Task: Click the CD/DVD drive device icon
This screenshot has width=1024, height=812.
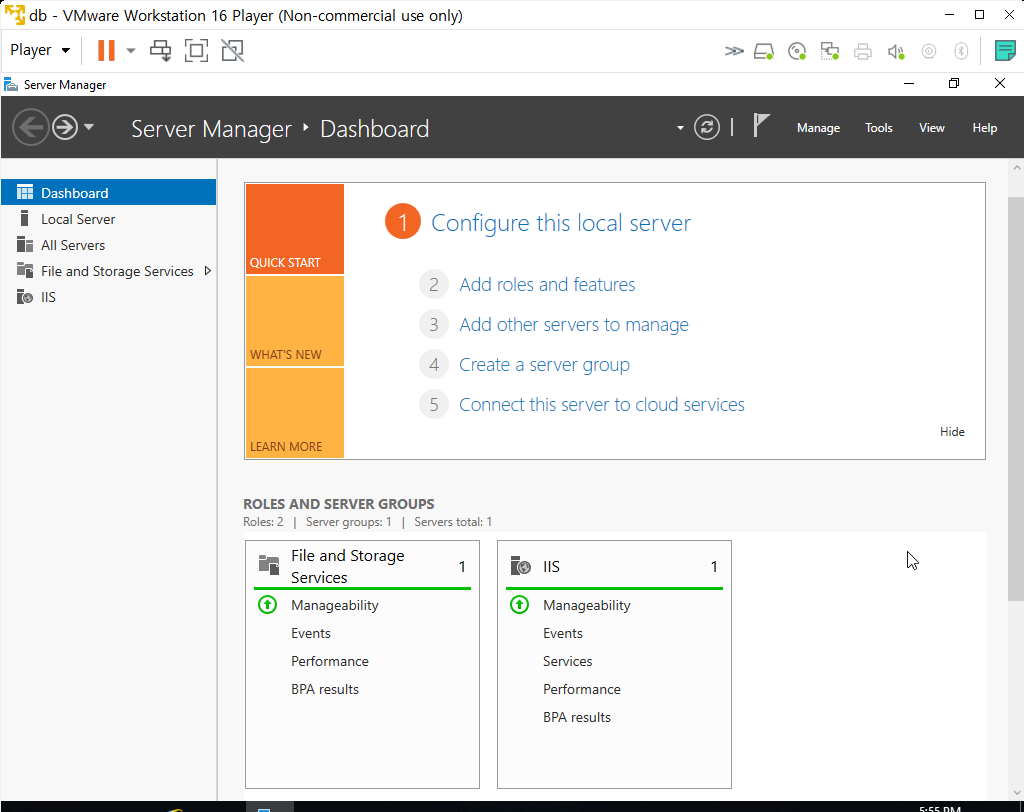Action: [797, 51]
